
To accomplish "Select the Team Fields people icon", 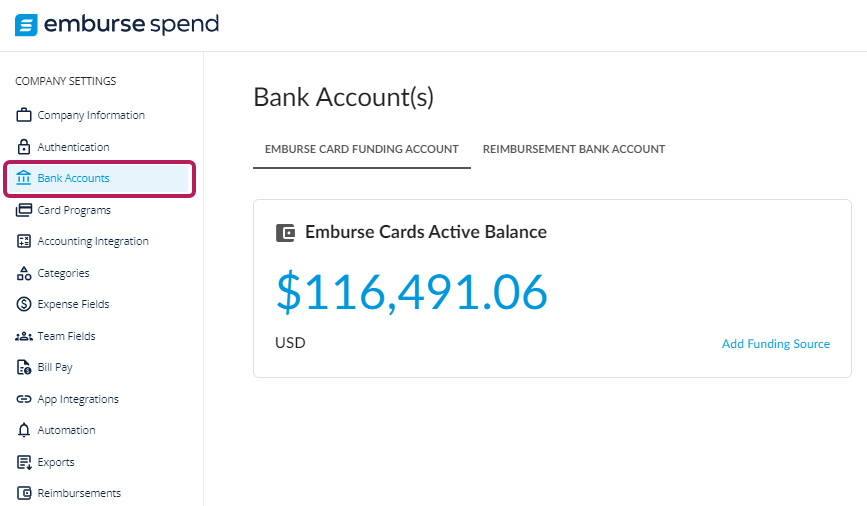I will pyautogui.click(x=24, y=336).
